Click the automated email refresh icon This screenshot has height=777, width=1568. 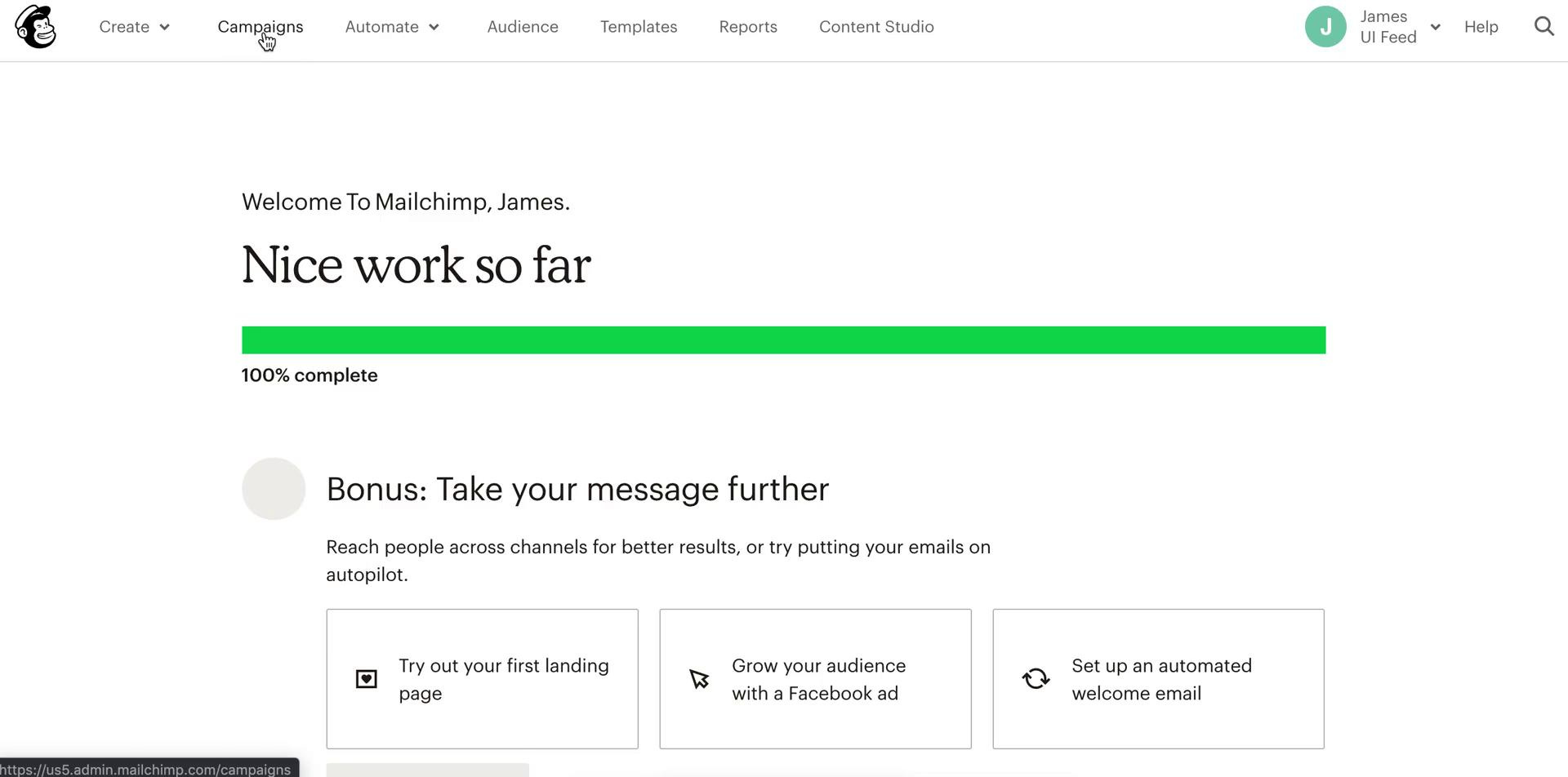click(x=1036, y=679)
